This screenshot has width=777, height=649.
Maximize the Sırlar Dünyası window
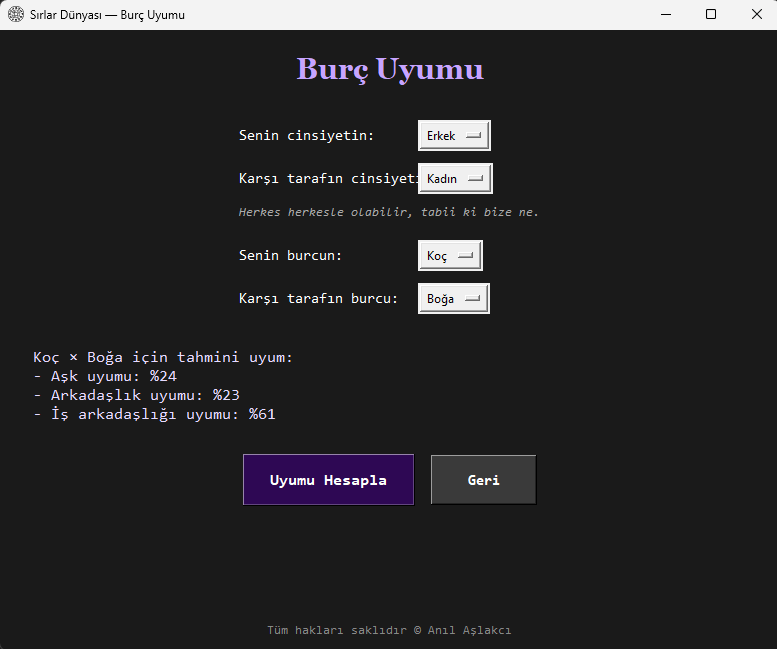point(711,14)
